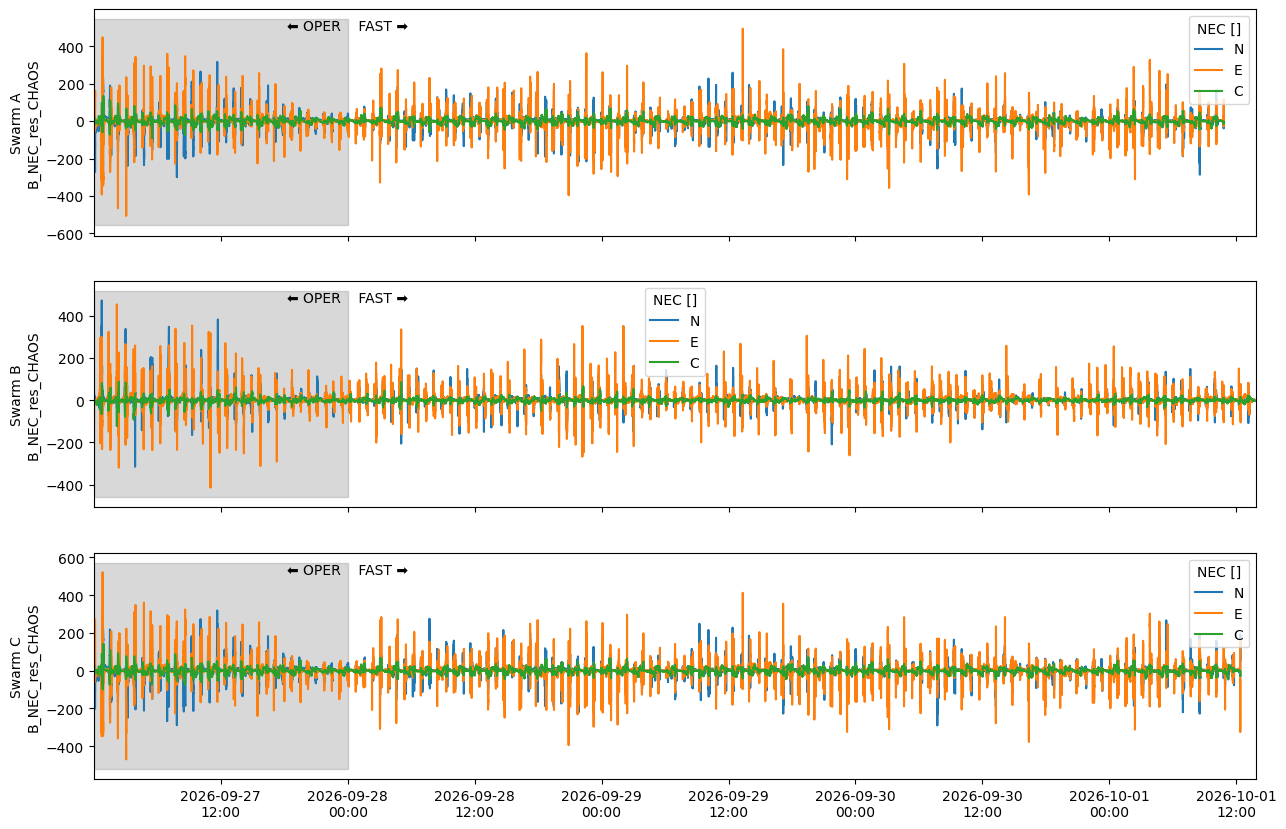This screenshot has height=829, width=1286.
Task: Click the C legend entry in Swarm C plot
Action: [1220, 635]
